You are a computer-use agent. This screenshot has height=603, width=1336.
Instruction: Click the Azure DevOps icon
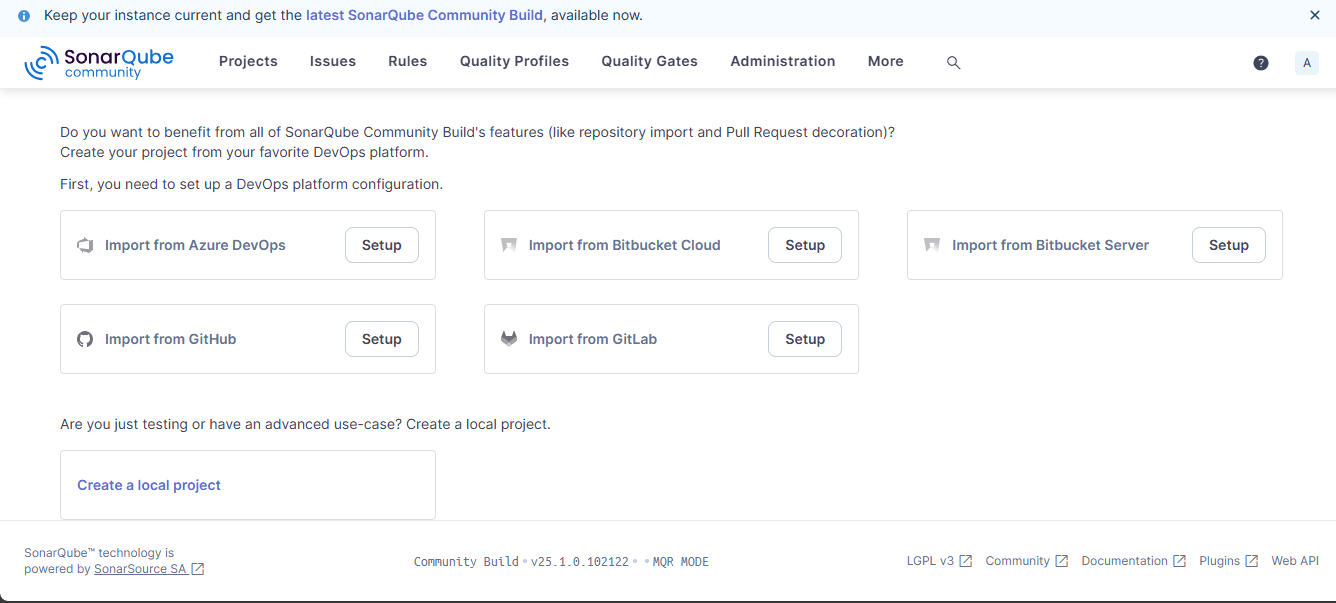click(85, 245)
